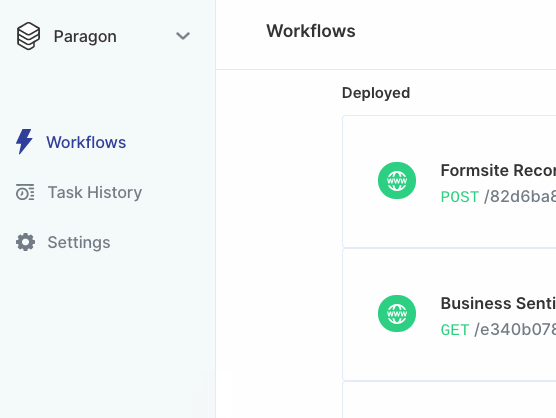
Task: Click the Task History clock icon
Action: tap(25, 192)
